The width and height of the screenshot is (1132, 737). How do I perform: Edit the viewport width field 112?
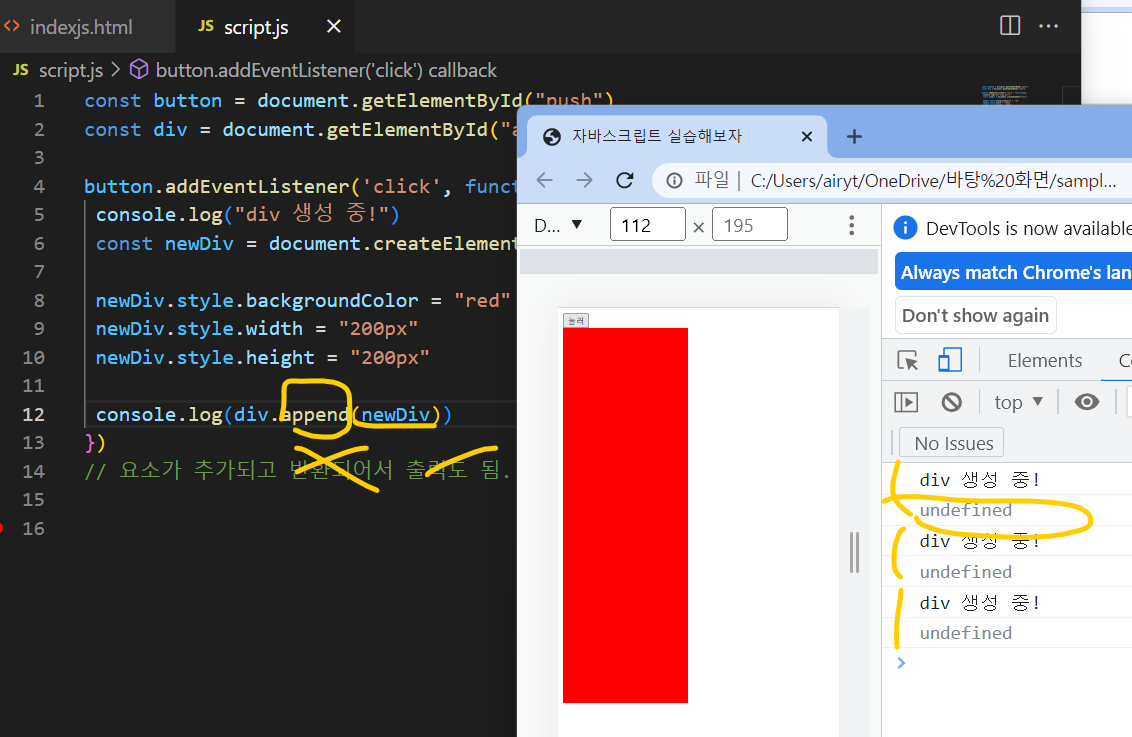click(648, 224)
